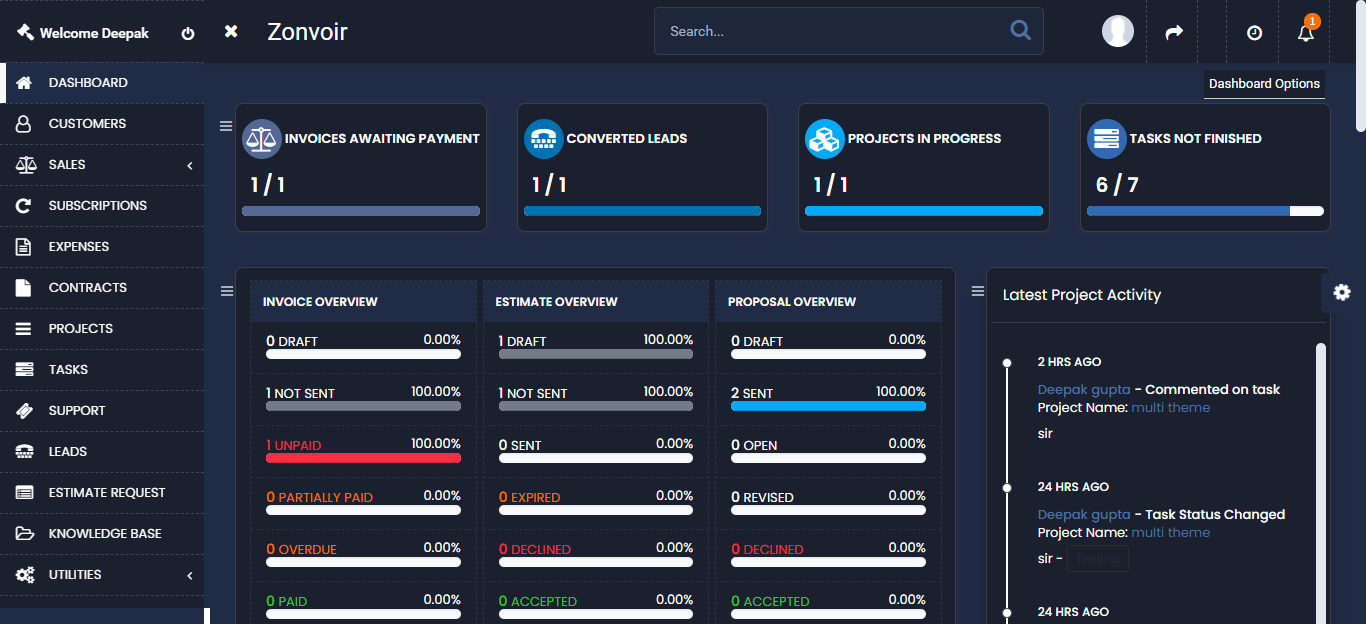Click the Deepak gupta link on commented task
This screenshot has width=1366, height=624.
tap(1084, 390)
